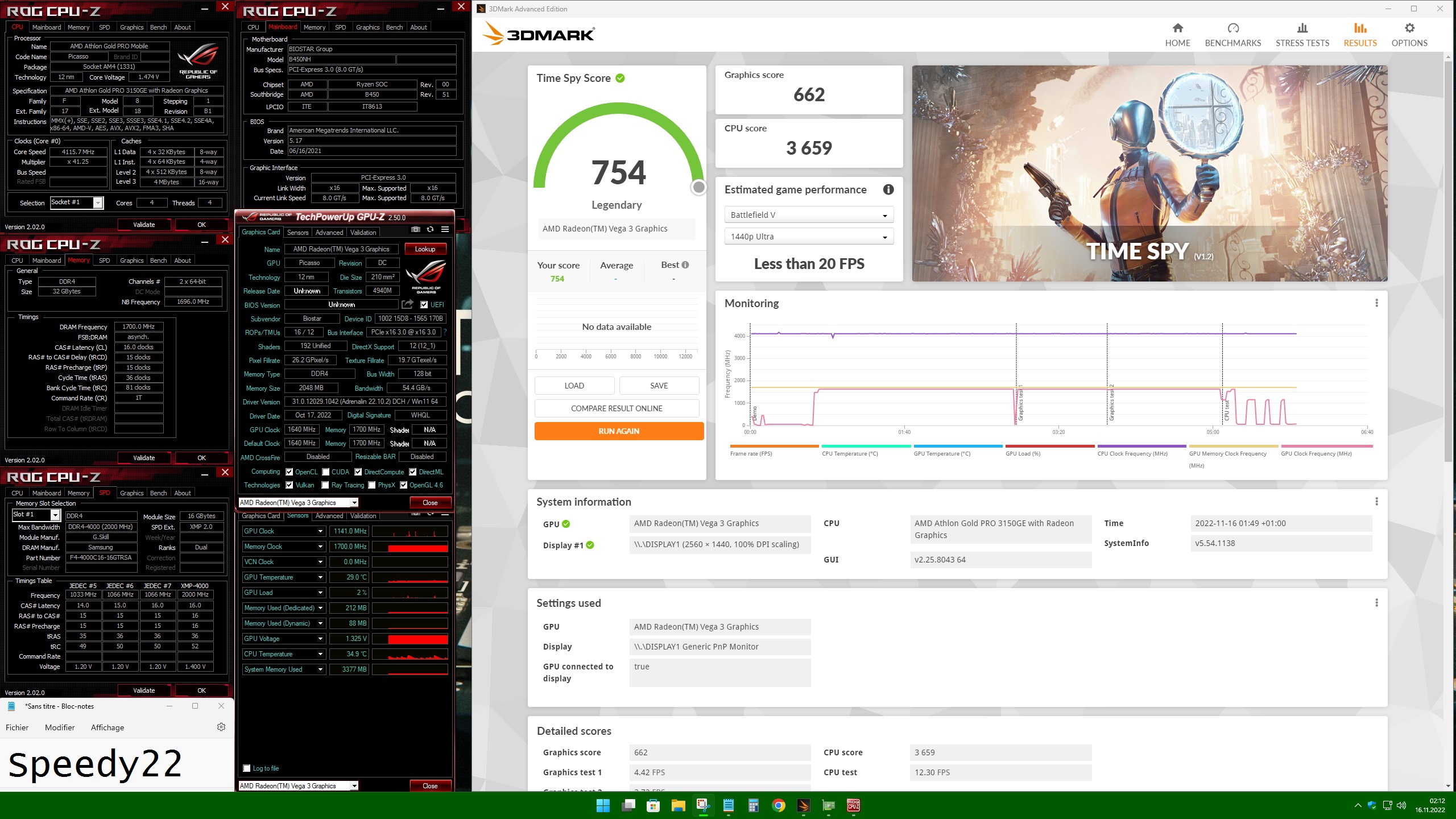Open GPU-Z hamburger menu
Image resolution: width=1456 pixels, height=819 pixels.
click(445, 229)
